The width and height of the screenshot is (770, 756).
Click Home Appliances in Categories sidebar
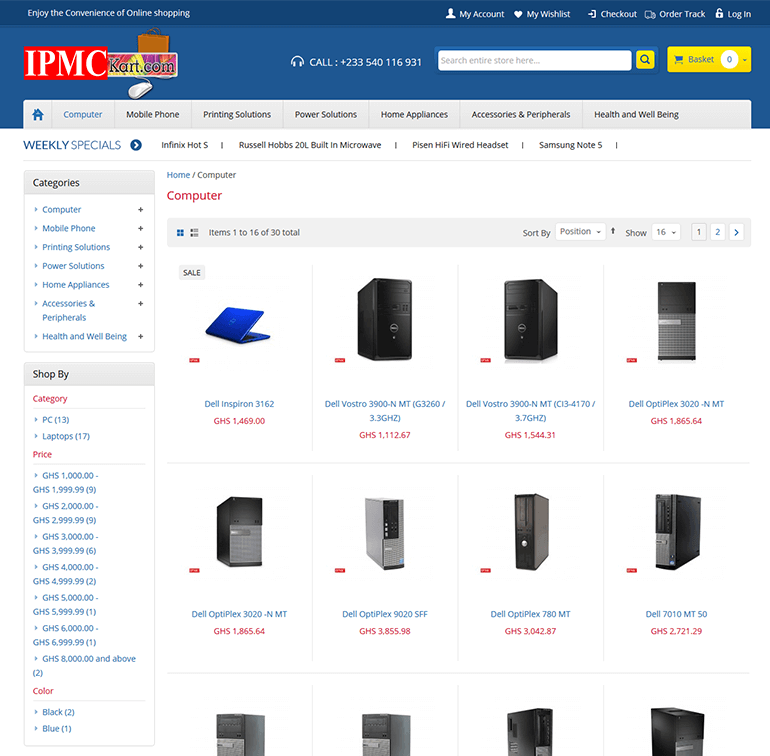pyautogui.click(x=76, y=285)
